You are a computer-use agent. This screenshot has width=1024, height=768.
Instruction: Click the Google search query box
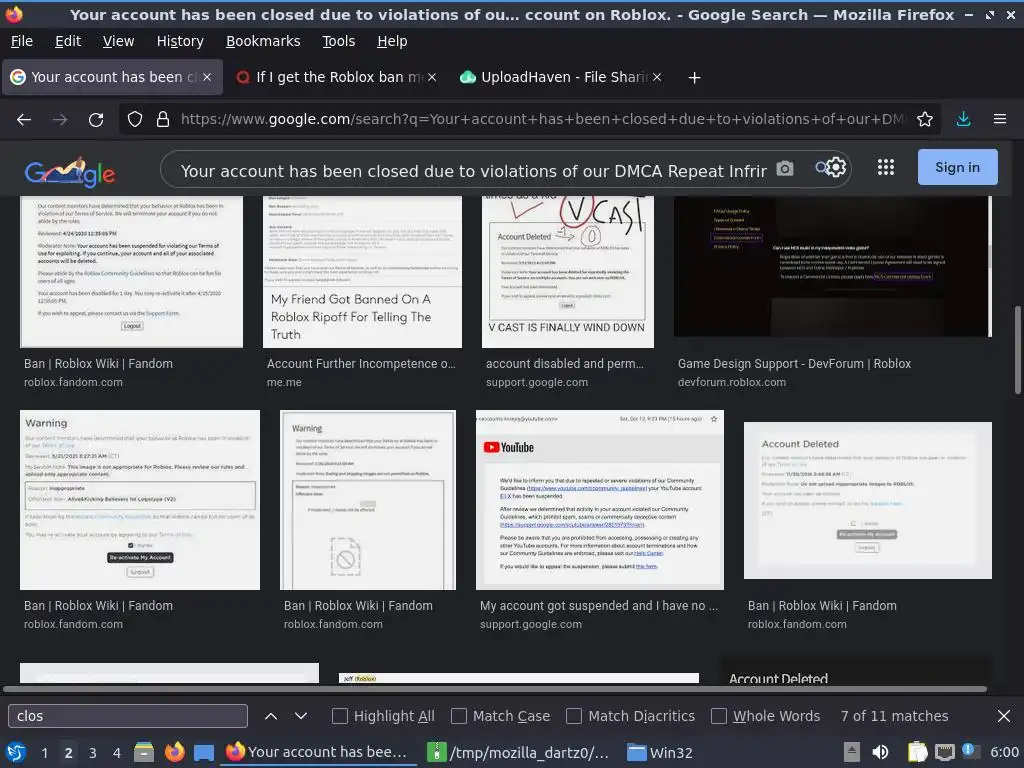[473, 171]
